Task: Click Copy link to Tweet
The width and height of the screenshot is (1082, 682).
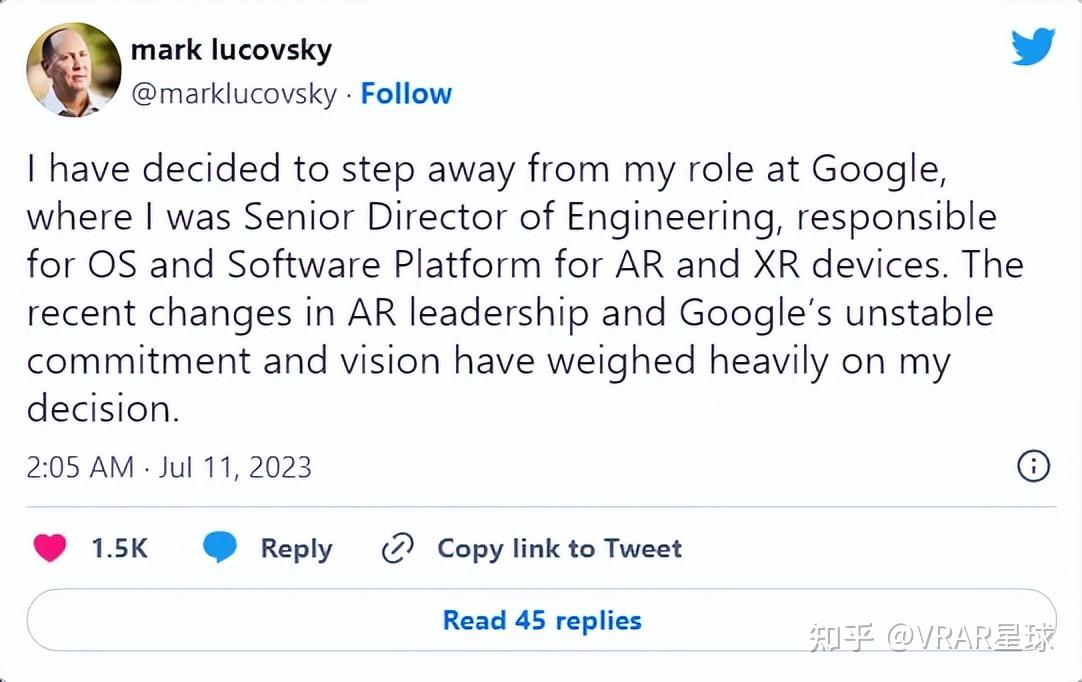Action: pyautogui.click(x=558, y=548)
